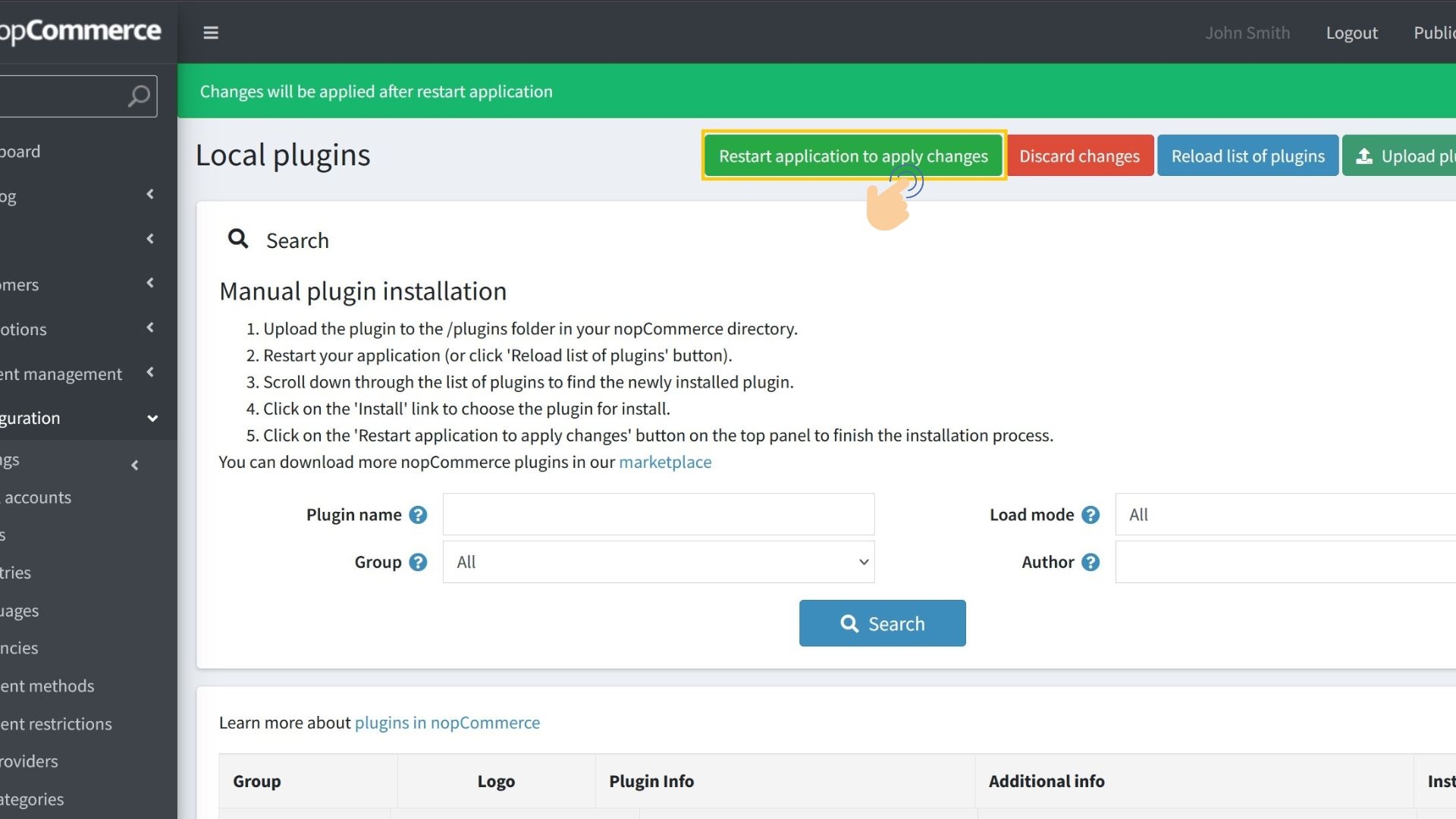1456x819 pixels.
Task: Click the Plugin Info column header
Action: click(651, 781)
